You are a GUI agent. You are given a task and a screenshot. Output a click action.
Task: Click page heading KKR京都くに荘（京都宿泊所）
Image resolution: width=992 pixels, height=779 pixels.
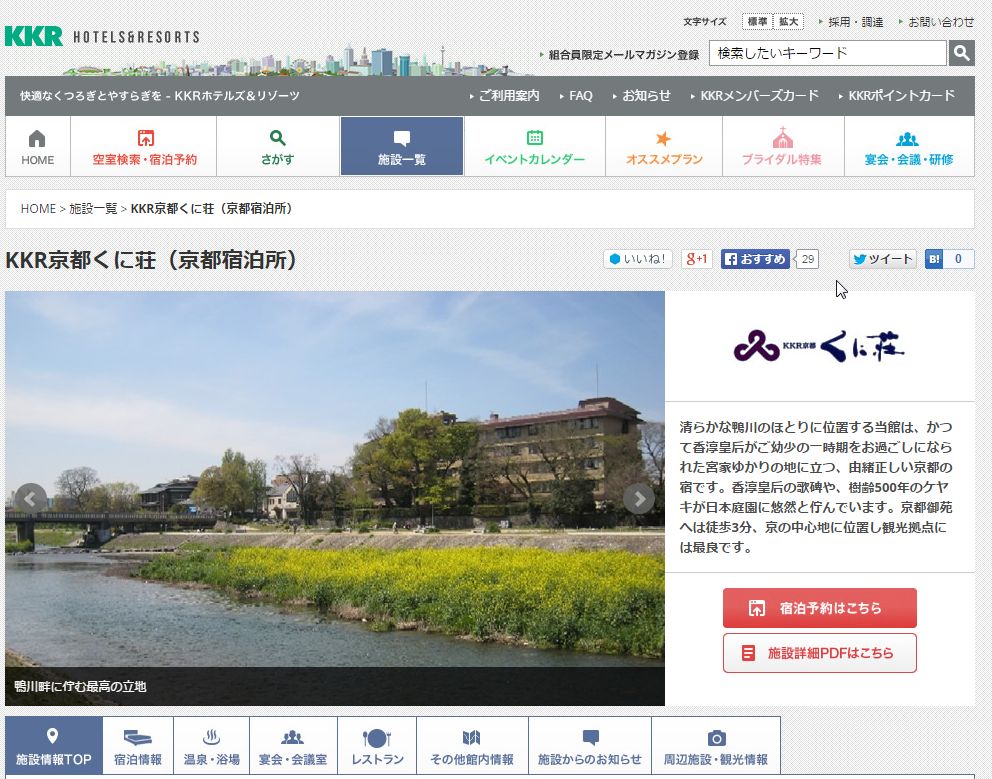(x=151, y=260)
